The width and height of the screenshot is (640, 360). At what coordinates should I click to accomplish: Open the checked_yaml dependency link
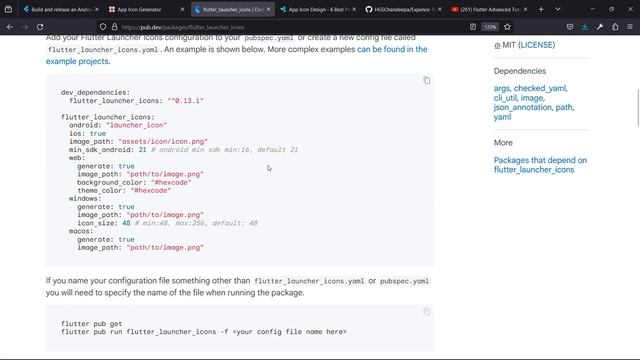tap(540, 88)
